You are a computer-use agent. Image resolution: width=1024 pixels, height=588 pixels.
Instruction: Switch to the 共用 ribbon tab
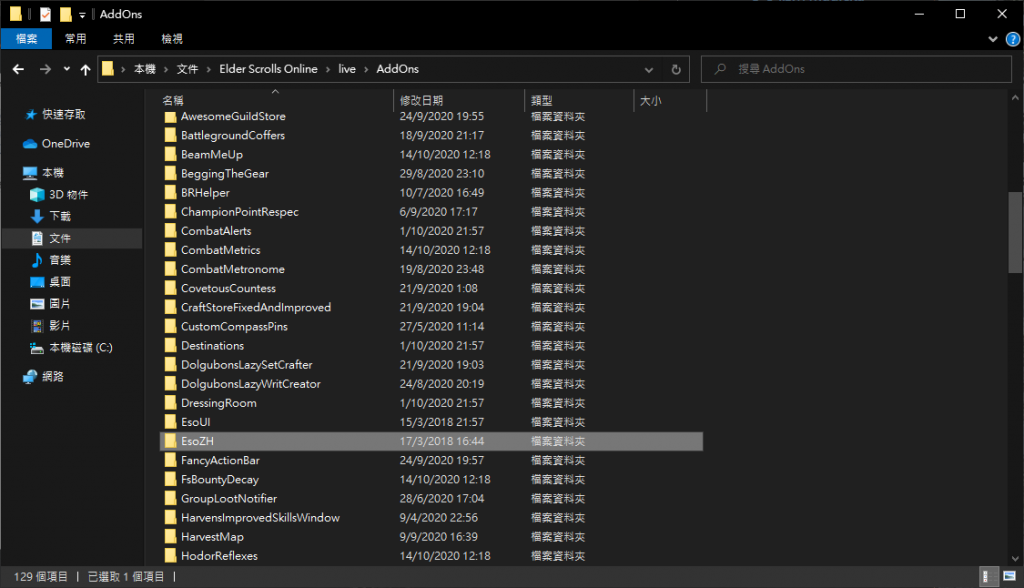coord(123,39)
